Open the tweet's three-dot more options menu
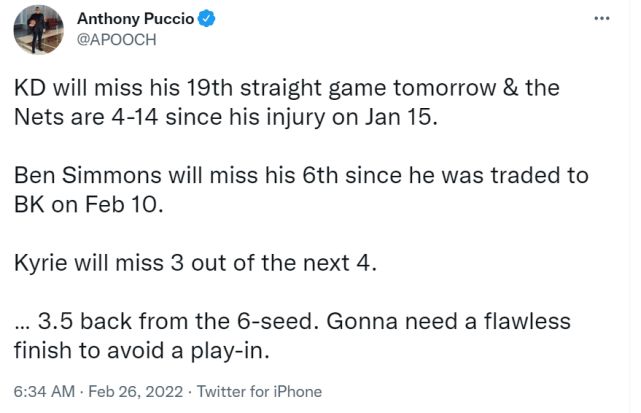The width and height of the screenshot is (641, 413). 601,19
